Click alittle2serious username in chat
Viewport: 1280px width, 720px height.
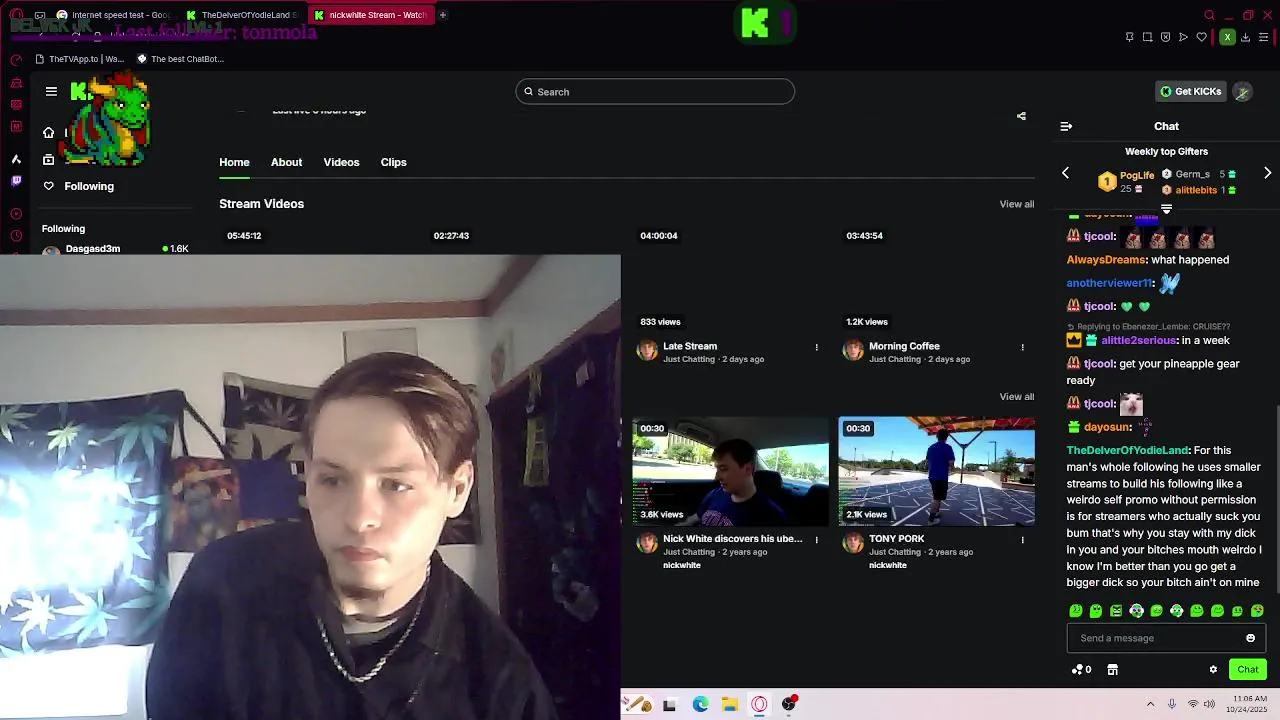[x=1139, y=341]
